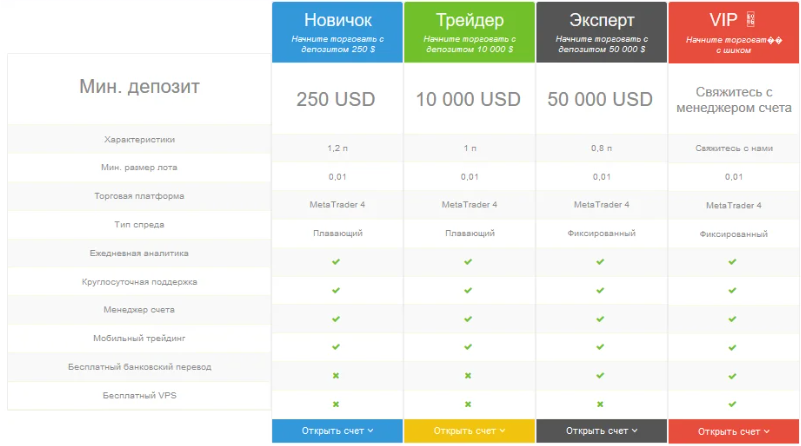
Task: Click the icon beside the VIP title
Action: 751,20
